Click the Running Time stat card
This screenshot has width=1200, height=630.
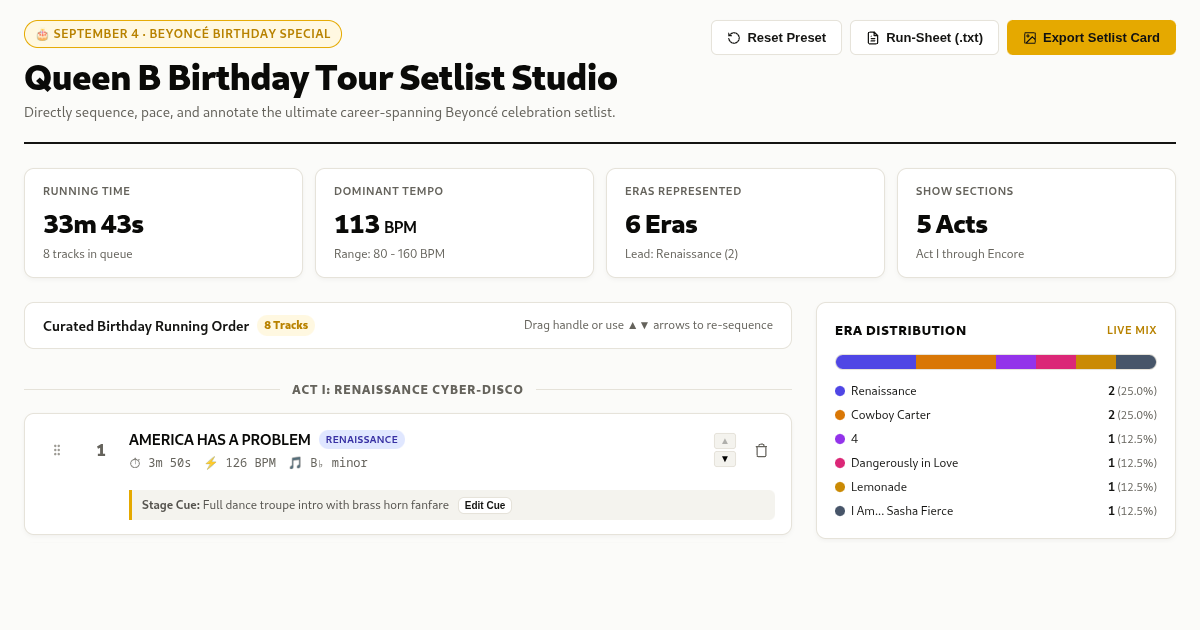click(163, 223)
